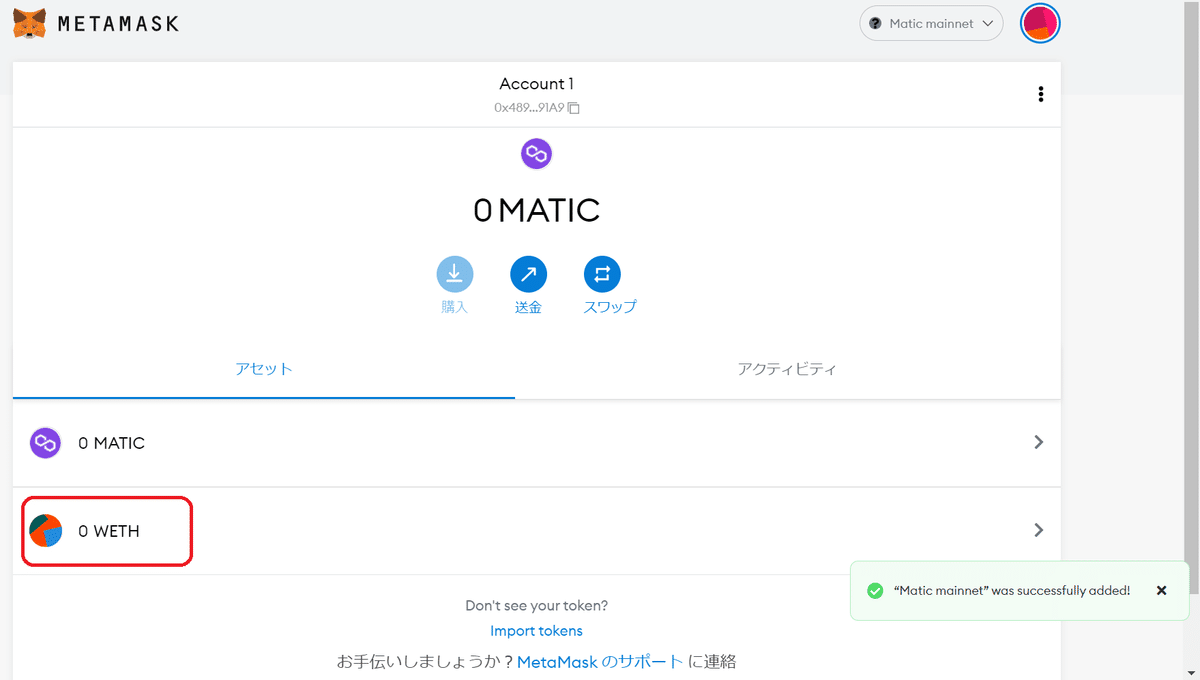Click the Import tokens link
The image size is (1200, 680).
(x=536, y=631)
